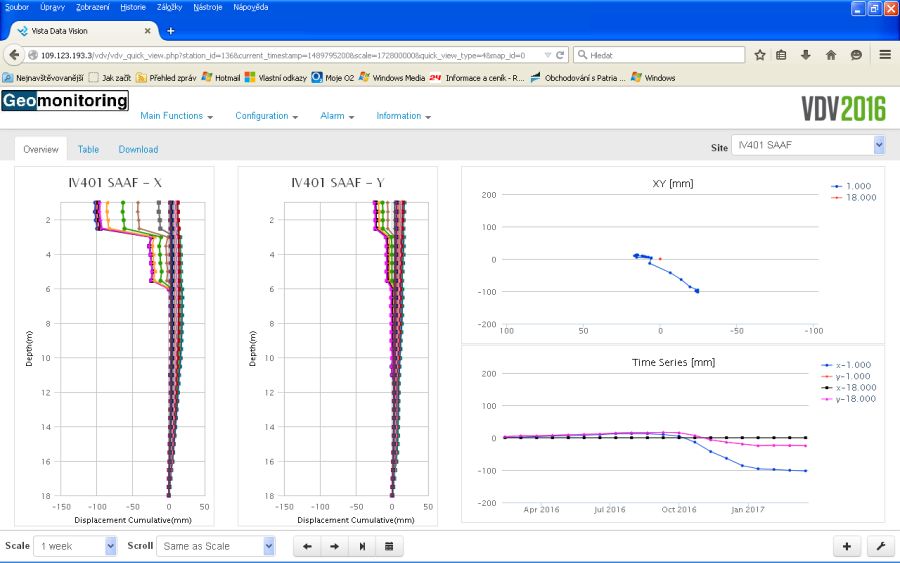Expand Configuration dropdown menu
The image size is (900, 563).
(x=267, y=116)
